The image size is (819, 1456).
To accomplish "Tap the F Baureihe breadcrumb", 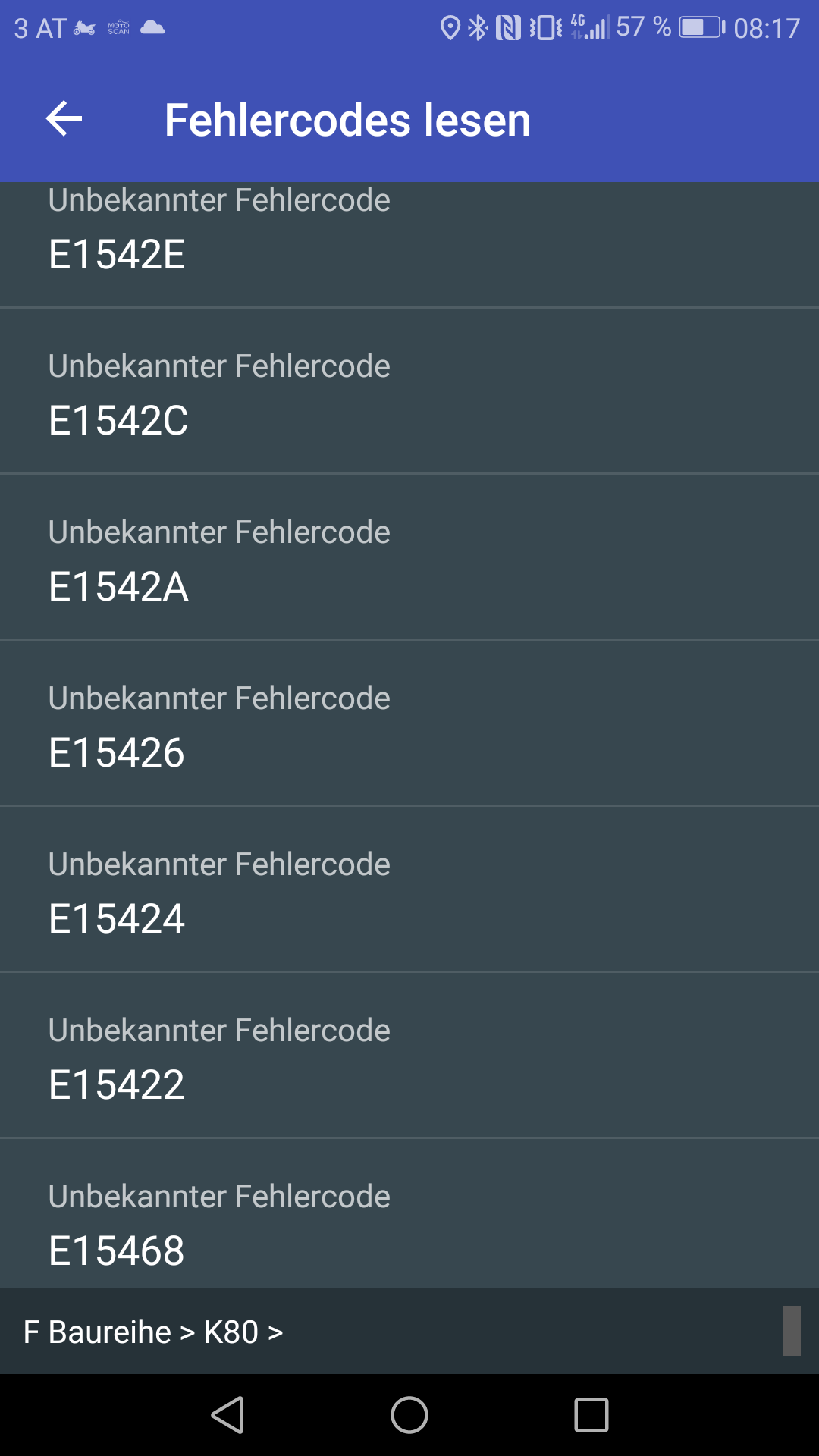I will pyautogui.click(x=97, y=1332).
